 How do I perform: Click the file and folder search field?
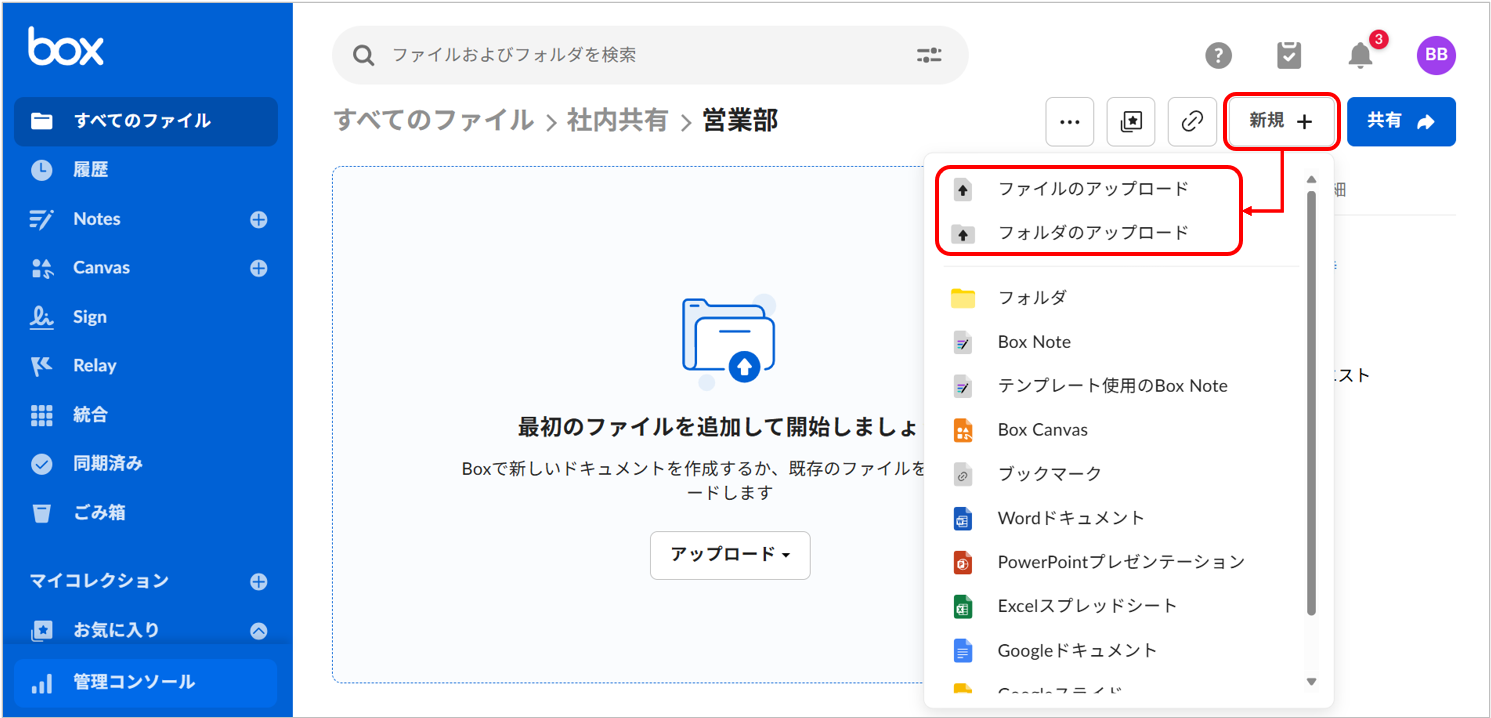coord(640,55)
